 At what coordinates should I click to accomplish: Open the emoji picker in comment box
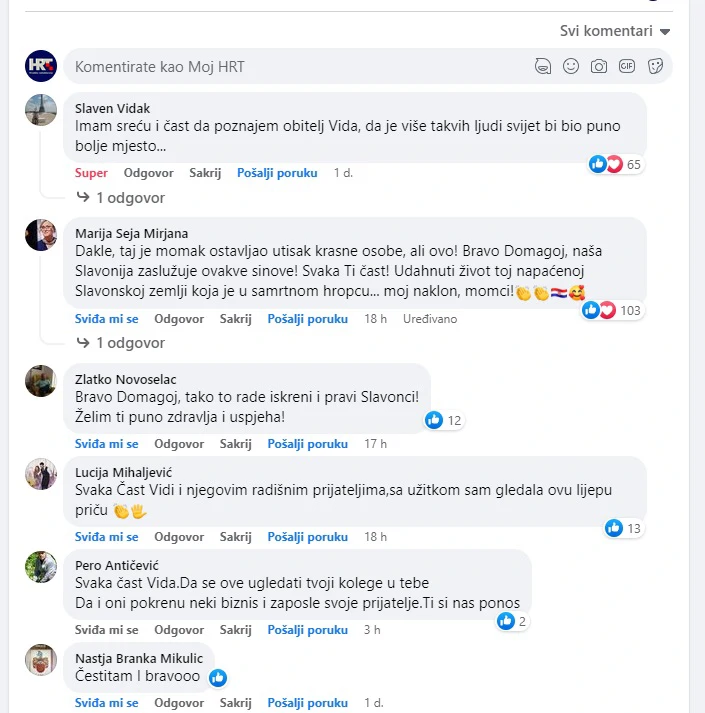(x=571, y=67)
